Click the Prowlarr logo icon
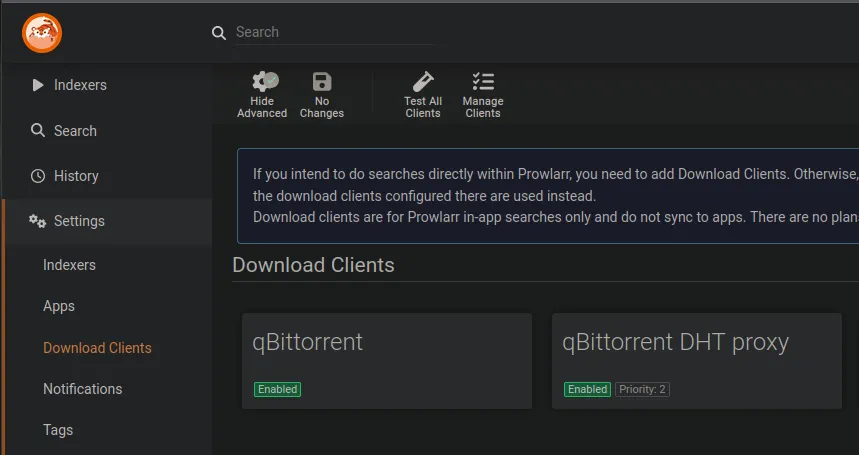 tap(42, 33)
